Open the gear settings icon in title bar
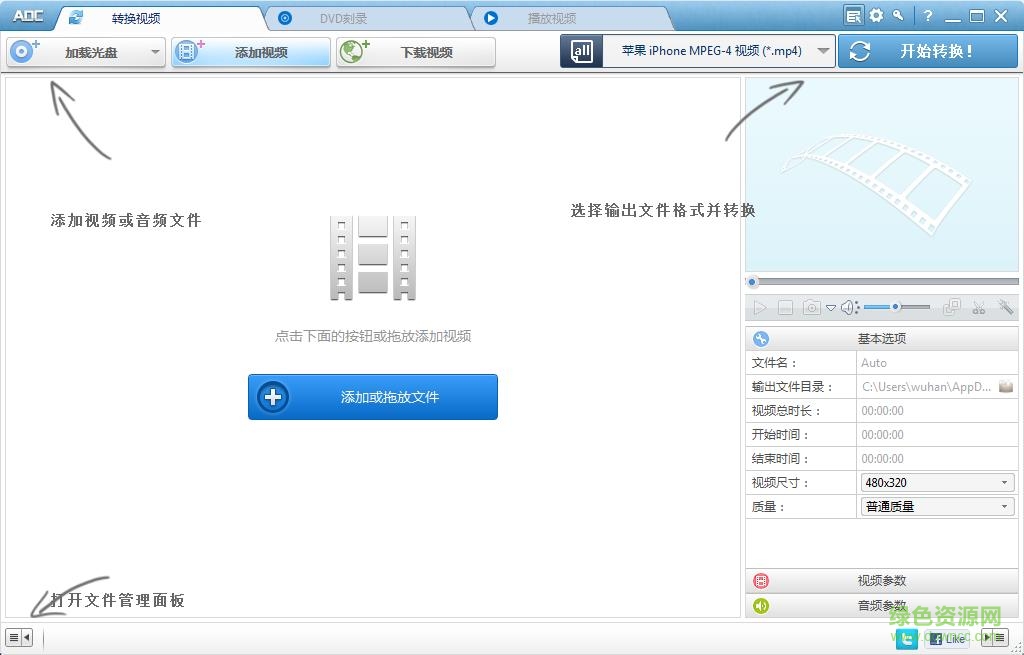Viewport: 1024px width, 655px height. 875,15
